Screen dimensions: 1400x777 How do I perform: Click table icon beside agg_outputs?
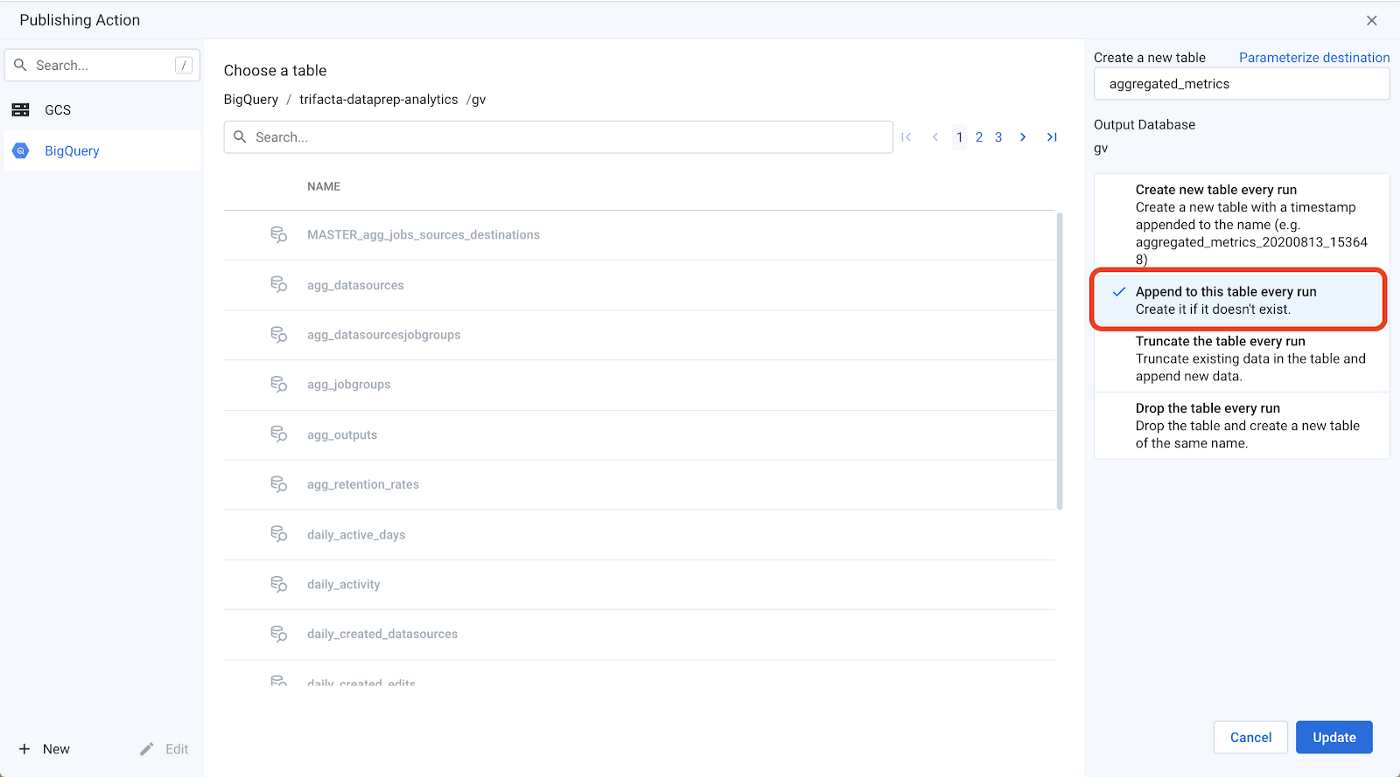point(279,435)
